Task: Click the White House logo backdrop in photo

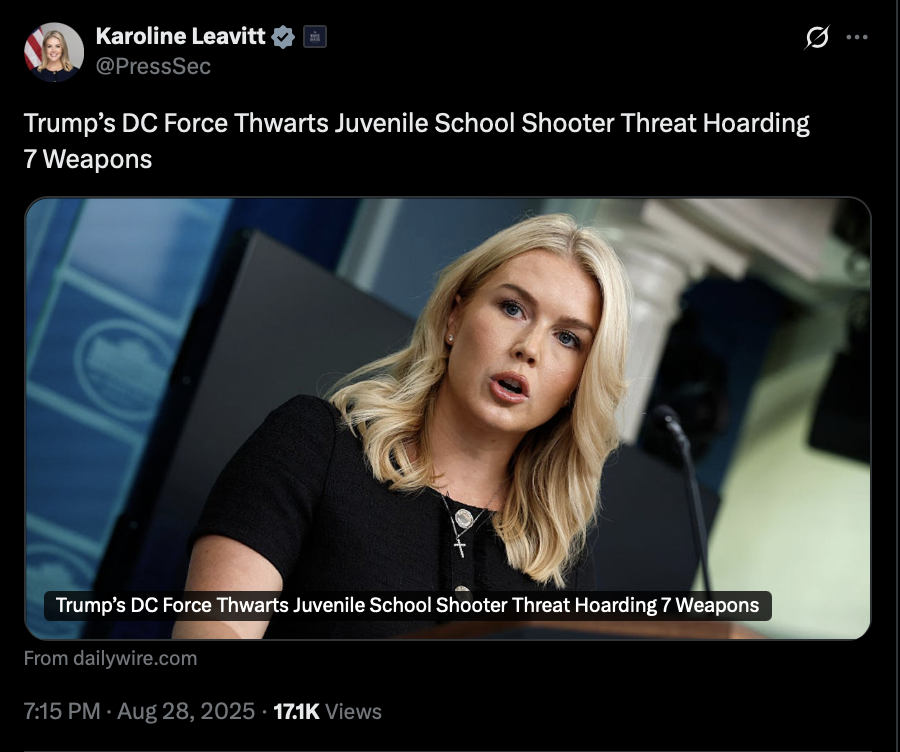Action: (x=123, y=367)
